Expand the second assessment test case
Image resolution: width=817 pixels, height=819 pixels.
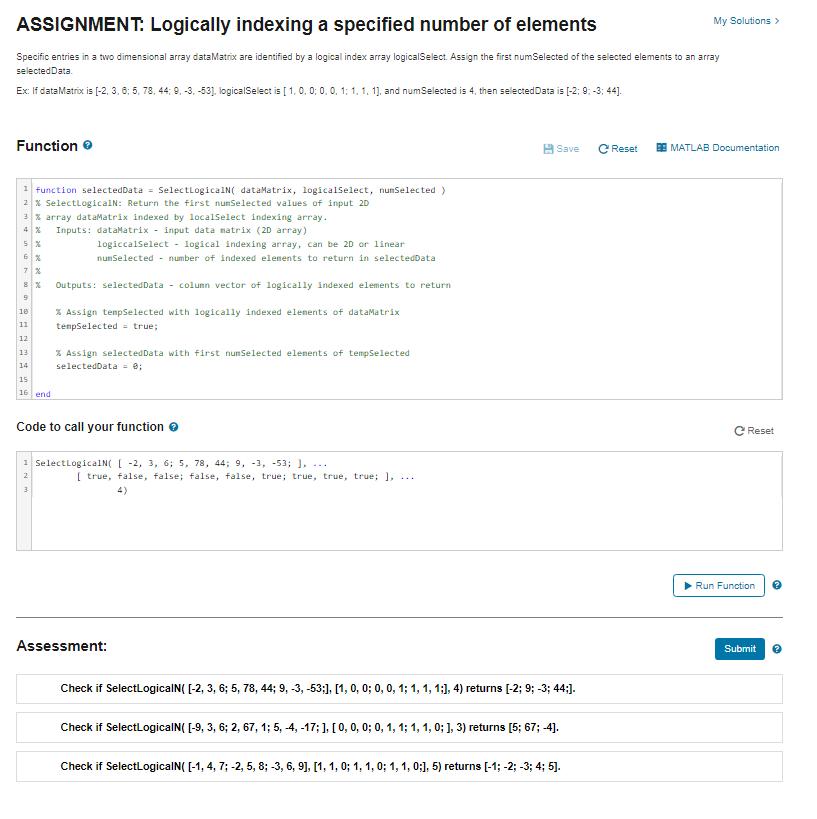click(x=400, y=728)
